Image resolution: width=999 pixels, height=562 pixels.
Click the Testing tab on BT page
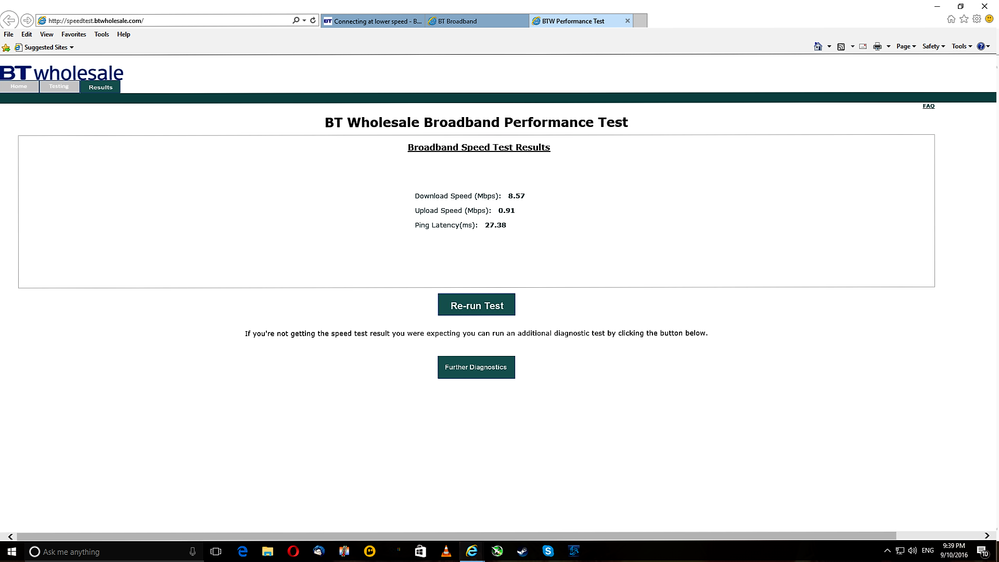pos(59,87)
